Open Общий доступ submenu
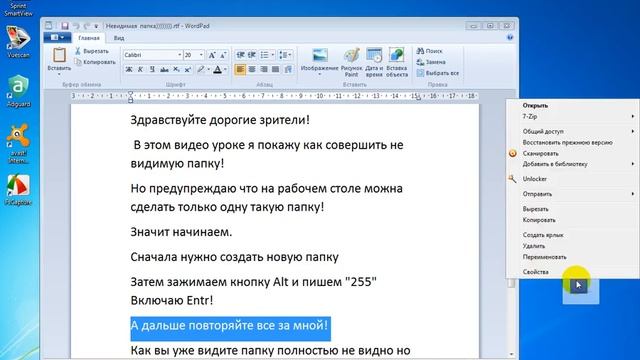The width and height of the screenshot is (640, 360). pyautogui.click(x=573, y=131)
